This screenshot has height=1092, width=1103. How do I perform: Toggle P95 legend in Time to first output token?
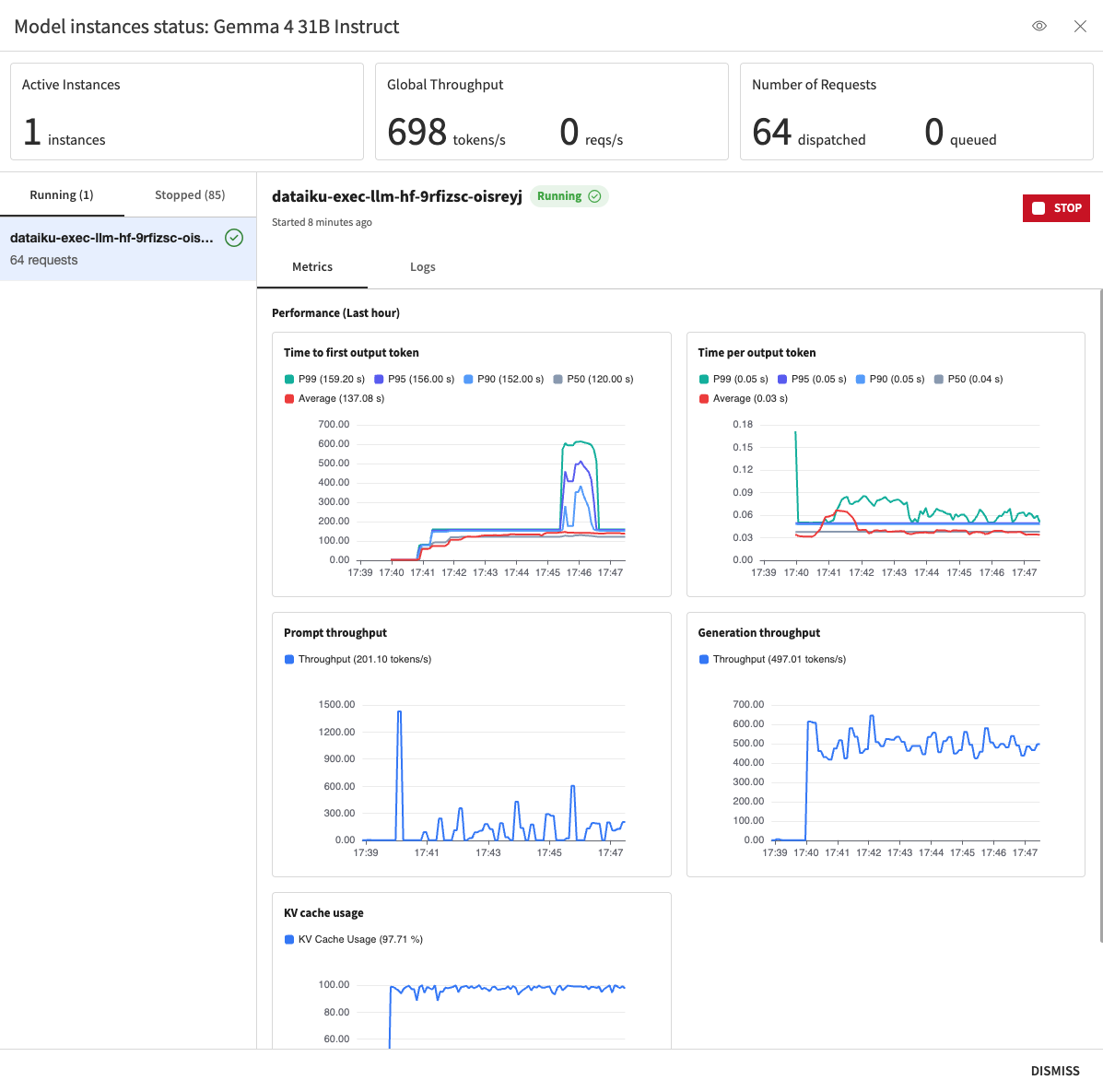click(415, 380)
